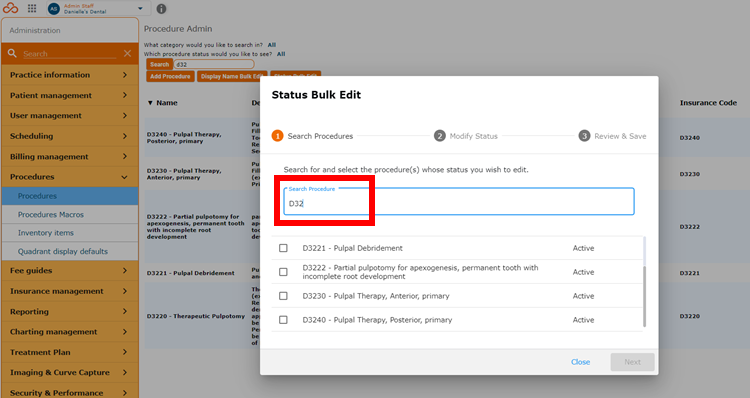Viewport: 750px width, 398px height.
Task: Open the Procedures submenu item
Action: click(x=70, y=196)
